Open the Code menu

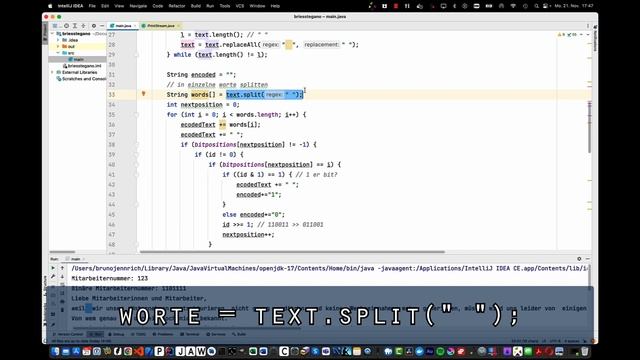[x=158, y=6]
